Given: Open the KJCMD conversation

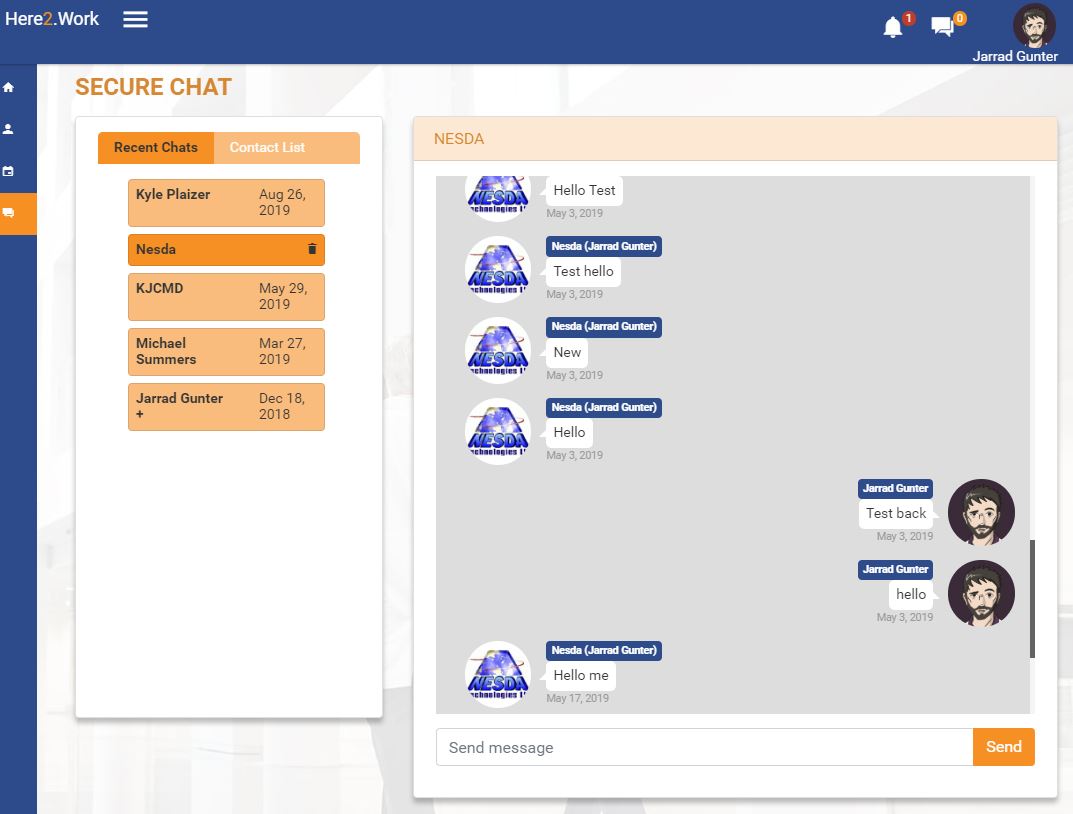Looking at the screenshot, I should pyautogui.click(x=225, y=296).
